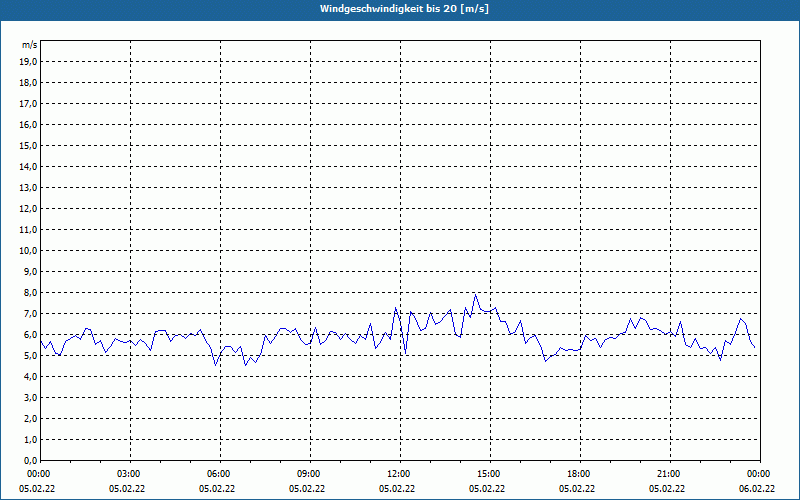This screenshot has width=800, height=500.
Task: Click the 21:00 time label
Action: (x=668, y=474)
